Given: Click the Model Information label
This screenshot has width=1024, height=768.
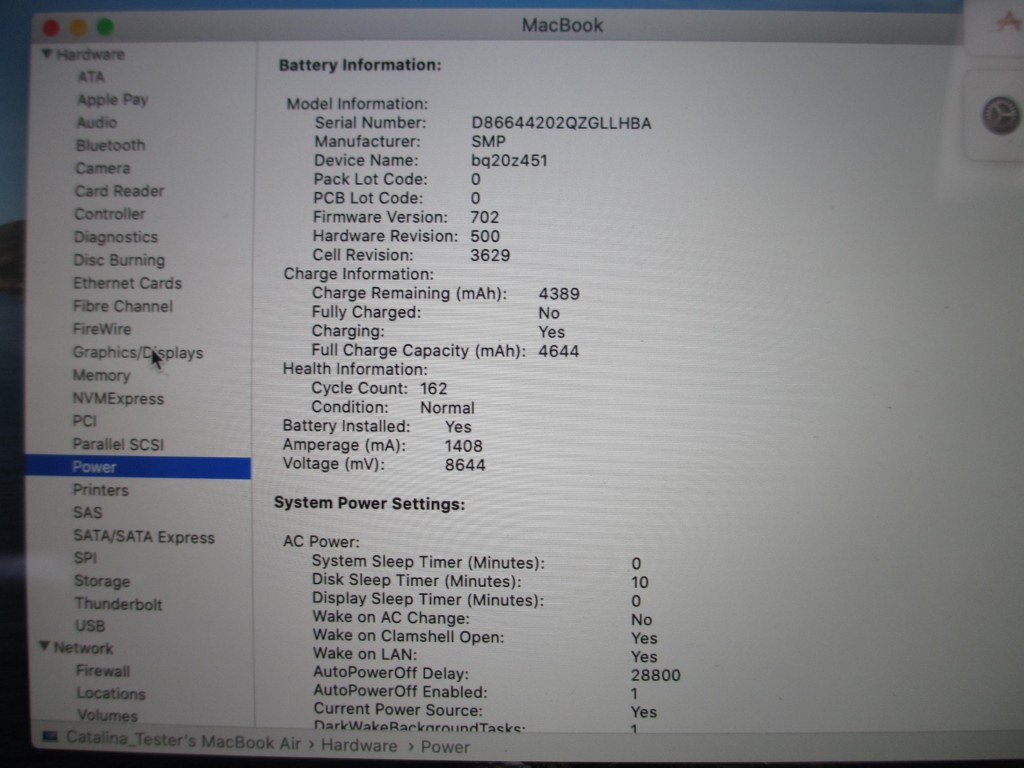Looking at the screenshot, I should pyautogui.click(x=357, y=104).
